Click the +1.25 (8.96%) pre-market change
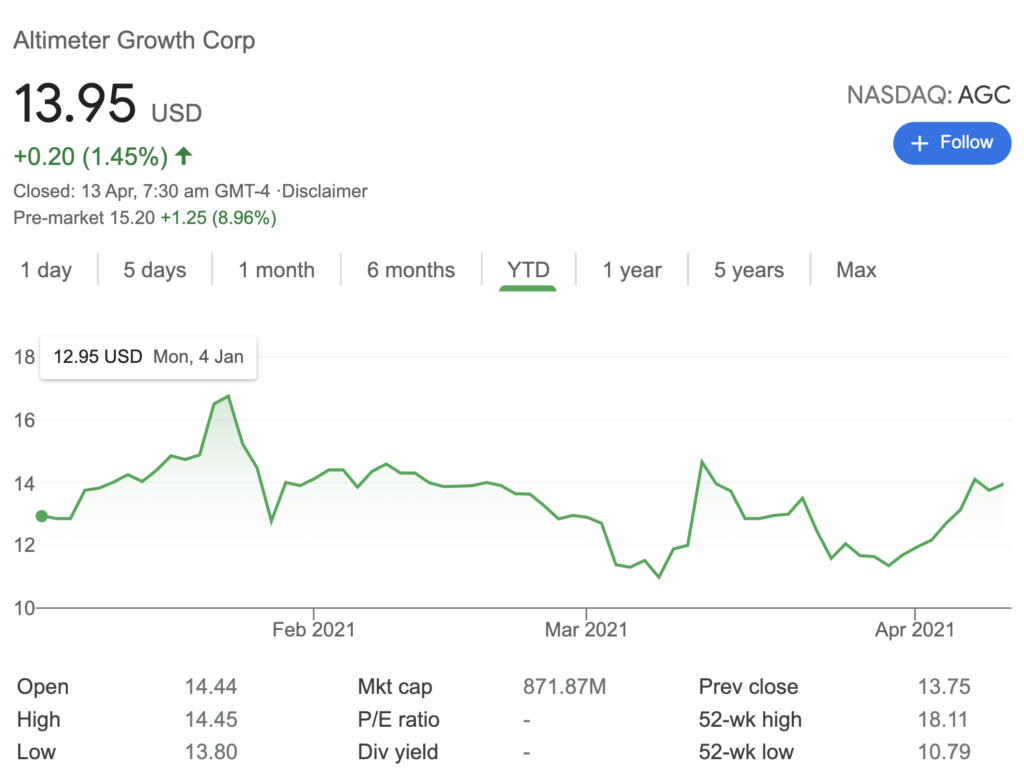The image size is (1024, 779). (219, 217)
